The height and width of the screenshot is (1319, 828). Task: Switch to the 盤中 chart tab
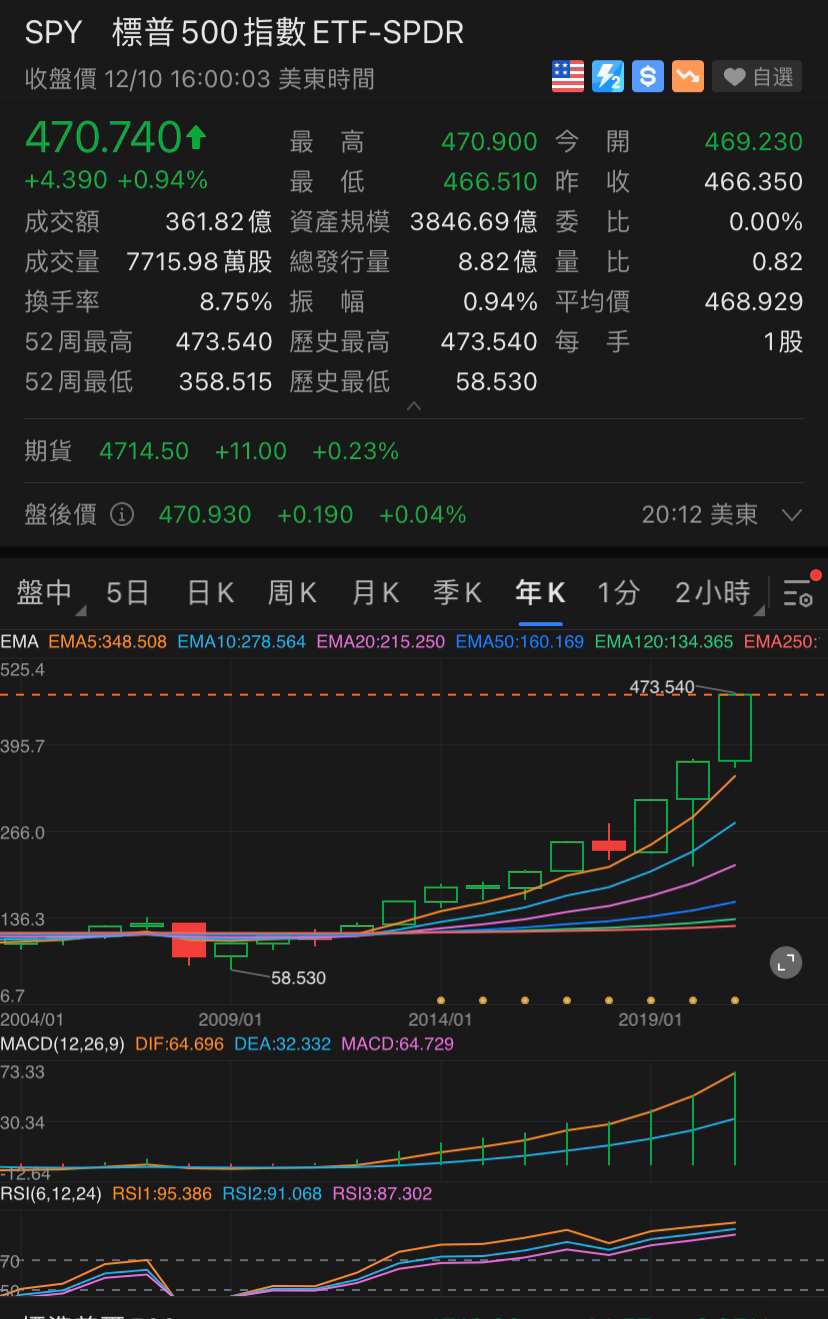point(46,593)
